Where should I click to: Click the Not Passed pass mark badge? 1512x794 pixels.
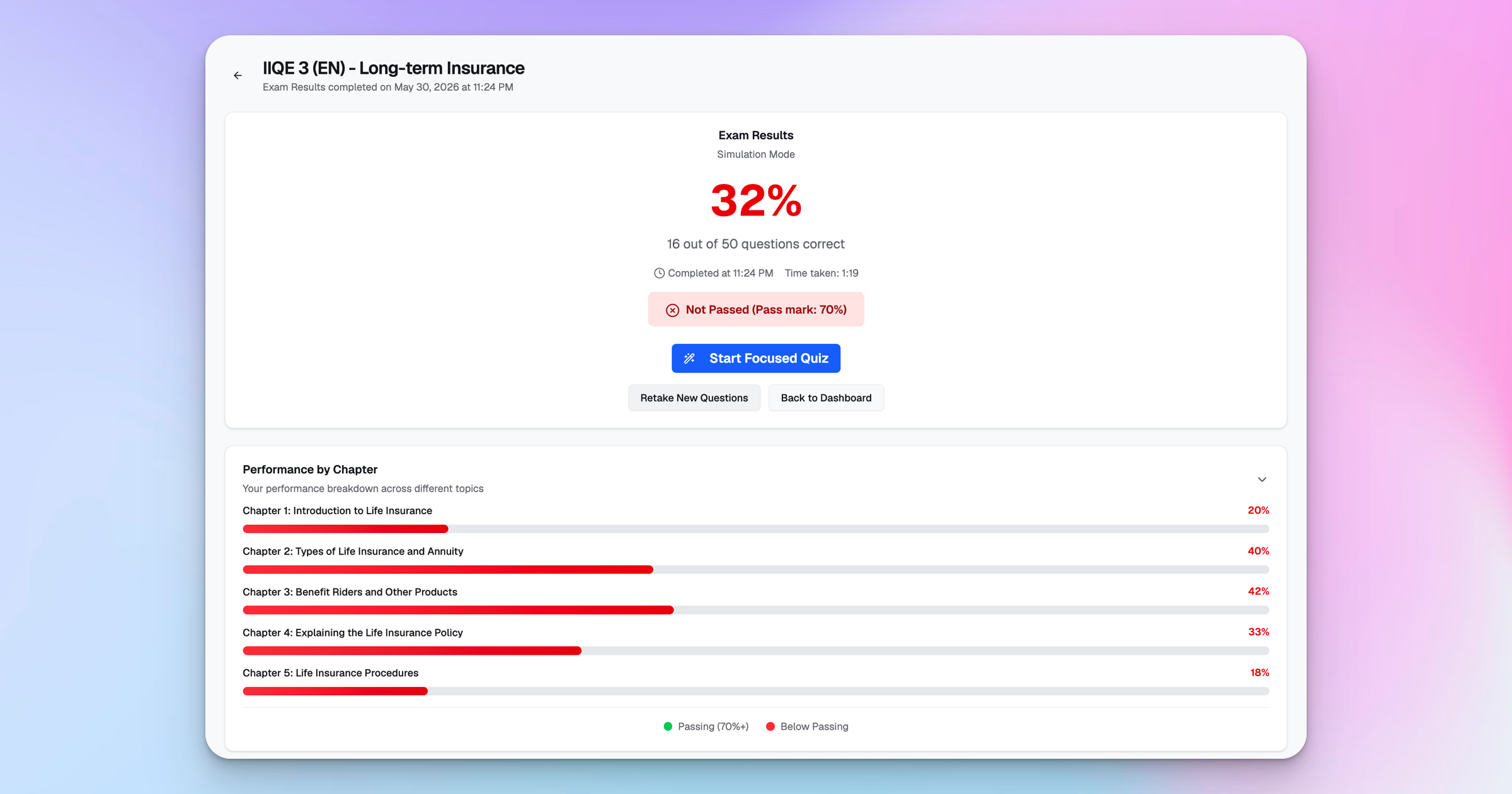click(756, 309)
